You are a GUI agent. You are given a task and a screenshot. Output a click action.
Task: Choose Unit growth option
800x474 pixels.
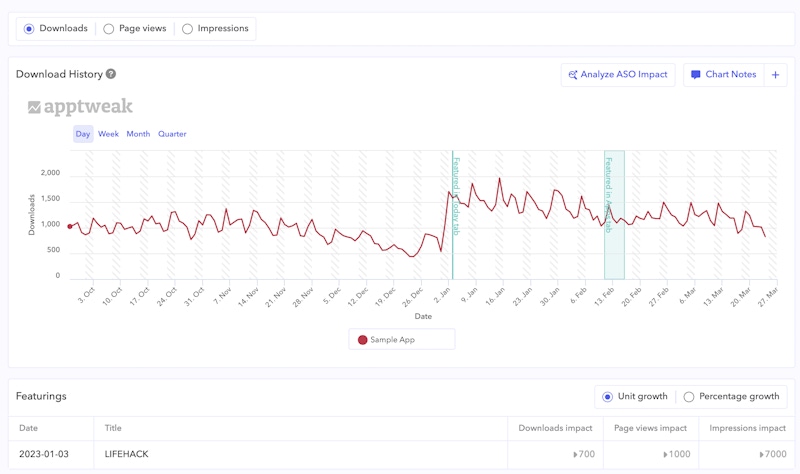607,397
